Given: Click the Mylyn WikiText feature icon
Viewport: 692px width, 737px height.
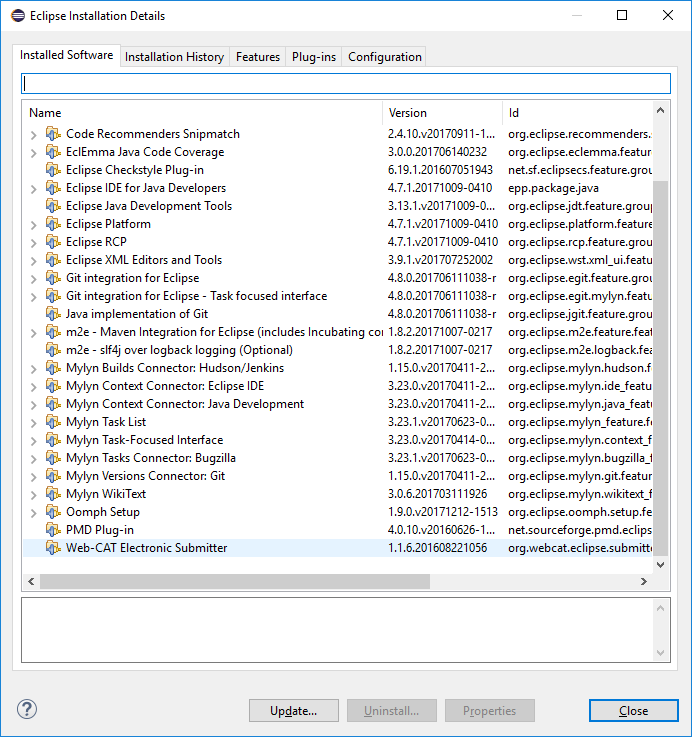Looking at the screenshot, I should [x=53, y=494].
